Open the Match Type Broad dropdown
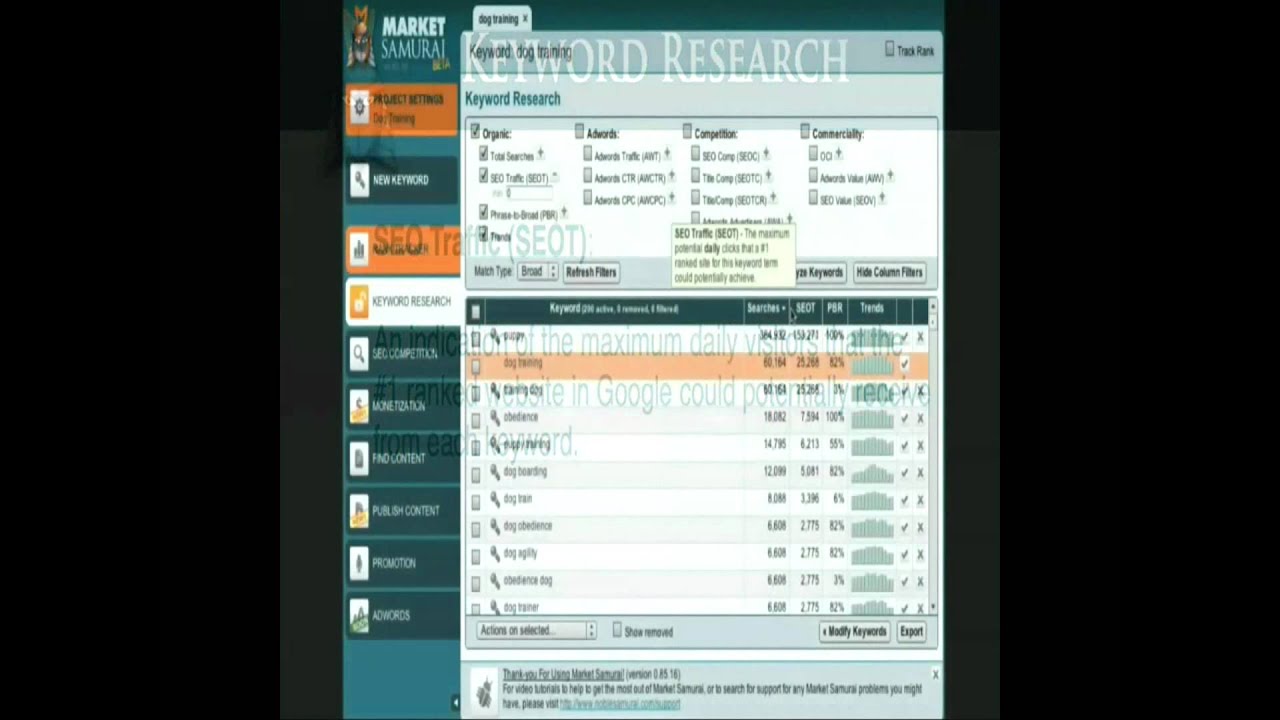This screenshot has width=1280, height=720. pos(538,272)
